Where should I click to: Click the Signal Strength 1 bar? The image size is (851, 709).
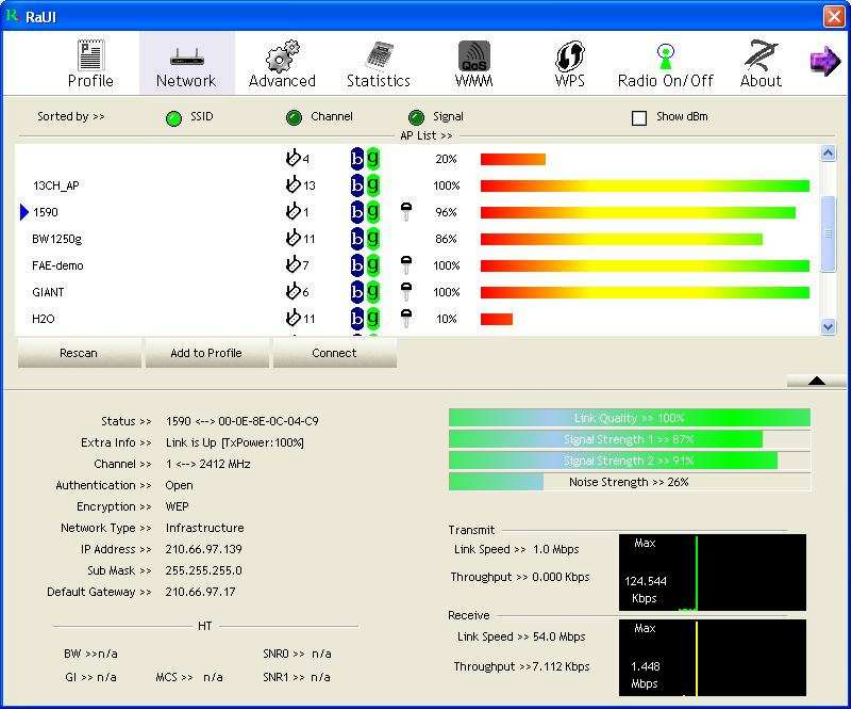click(x=630, y=439)
